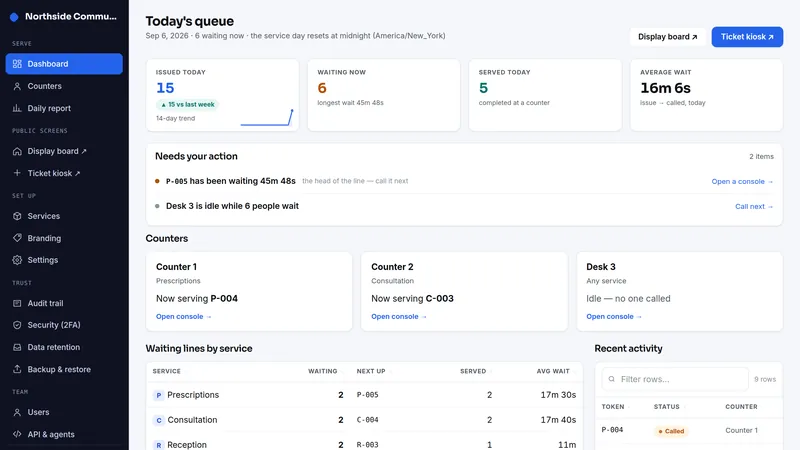
Task: Go to the Counters page
Action: (64, 86)
